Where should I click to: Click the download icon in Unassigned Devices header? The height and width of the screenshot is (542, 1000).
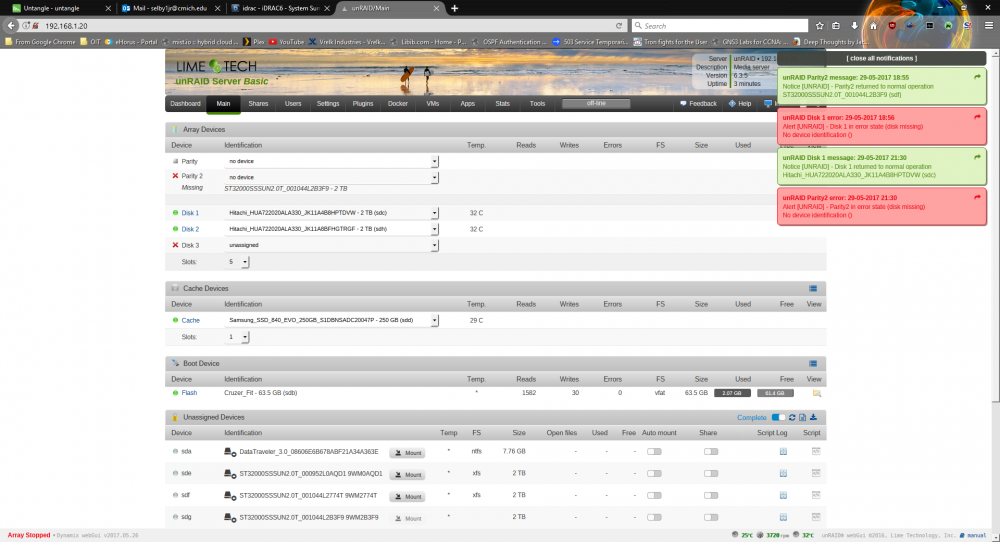[x=813, y=418]
